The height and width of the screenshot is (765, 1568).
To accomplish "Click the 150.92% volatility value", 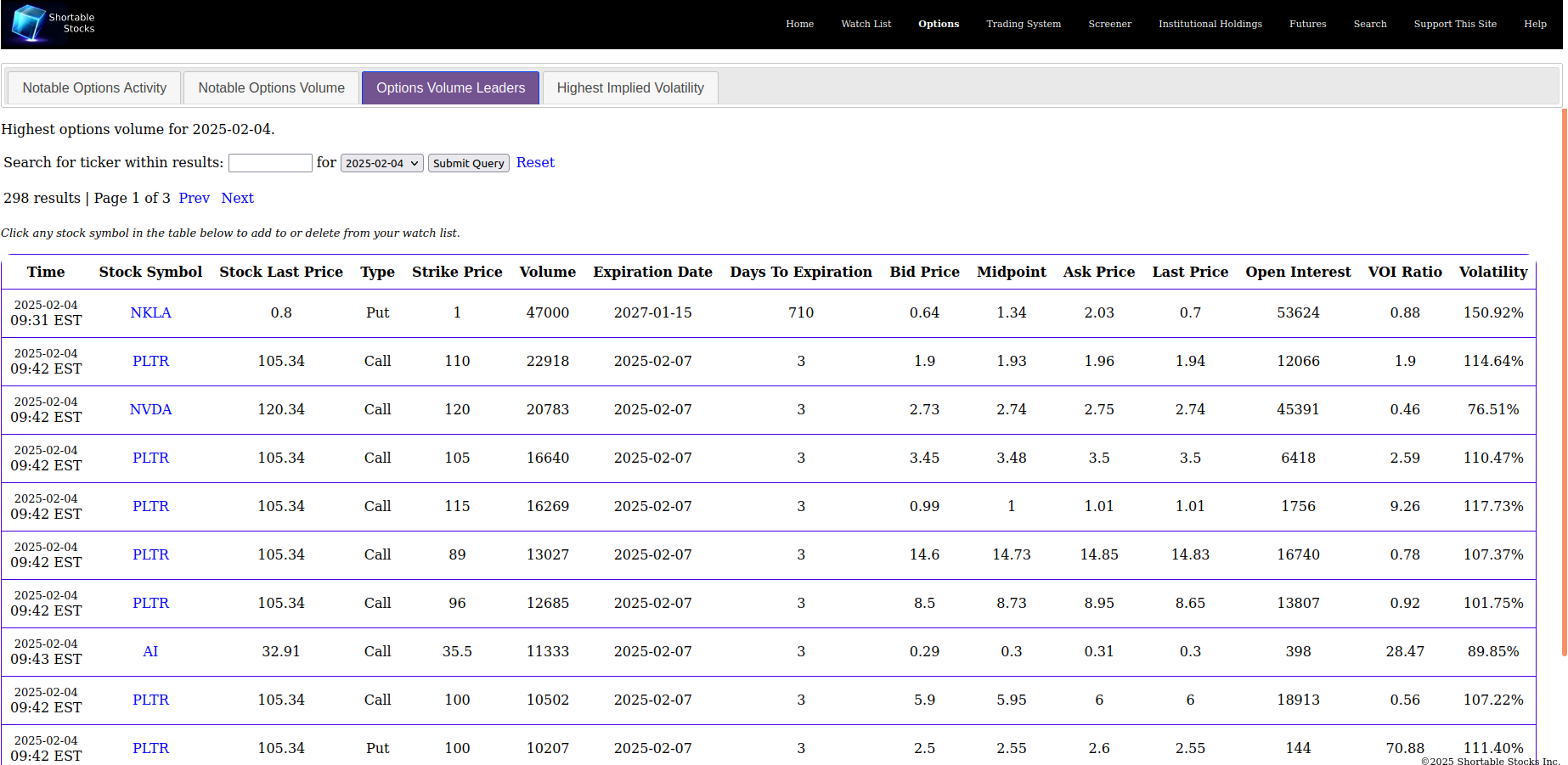I will click(1493, 312).
